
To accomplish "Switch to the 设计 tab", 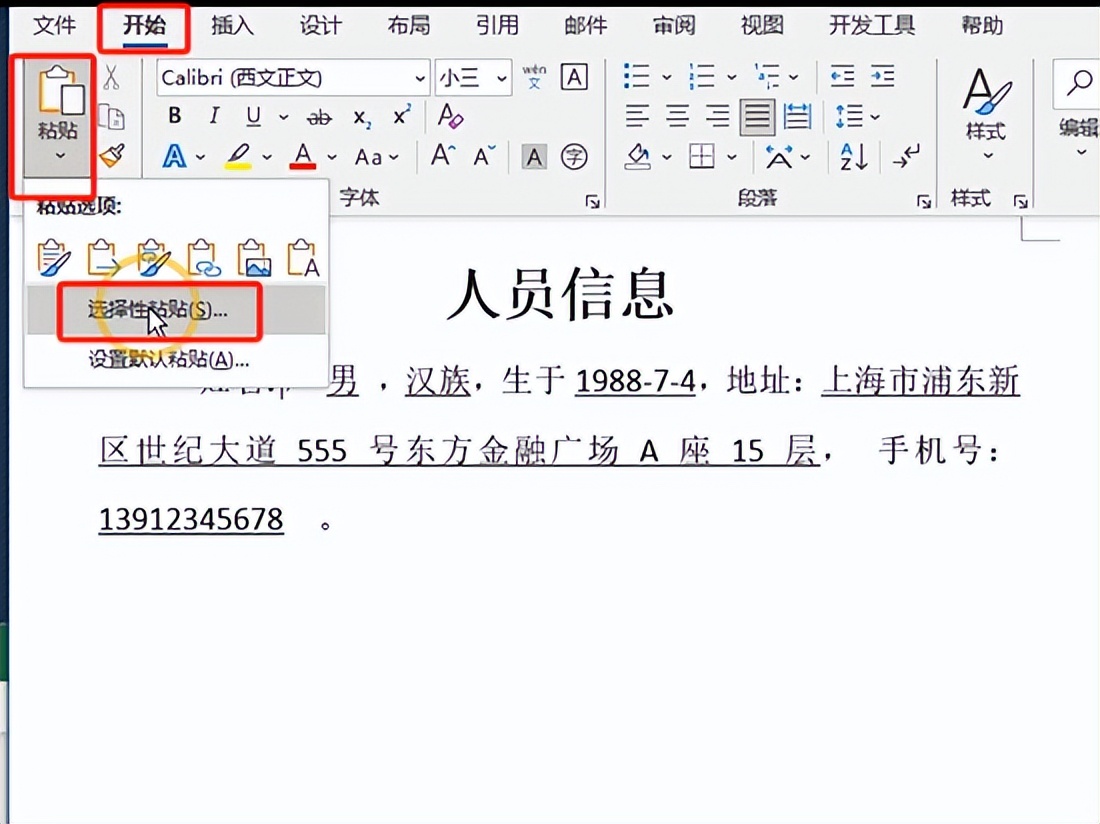I will coord(321,26).
